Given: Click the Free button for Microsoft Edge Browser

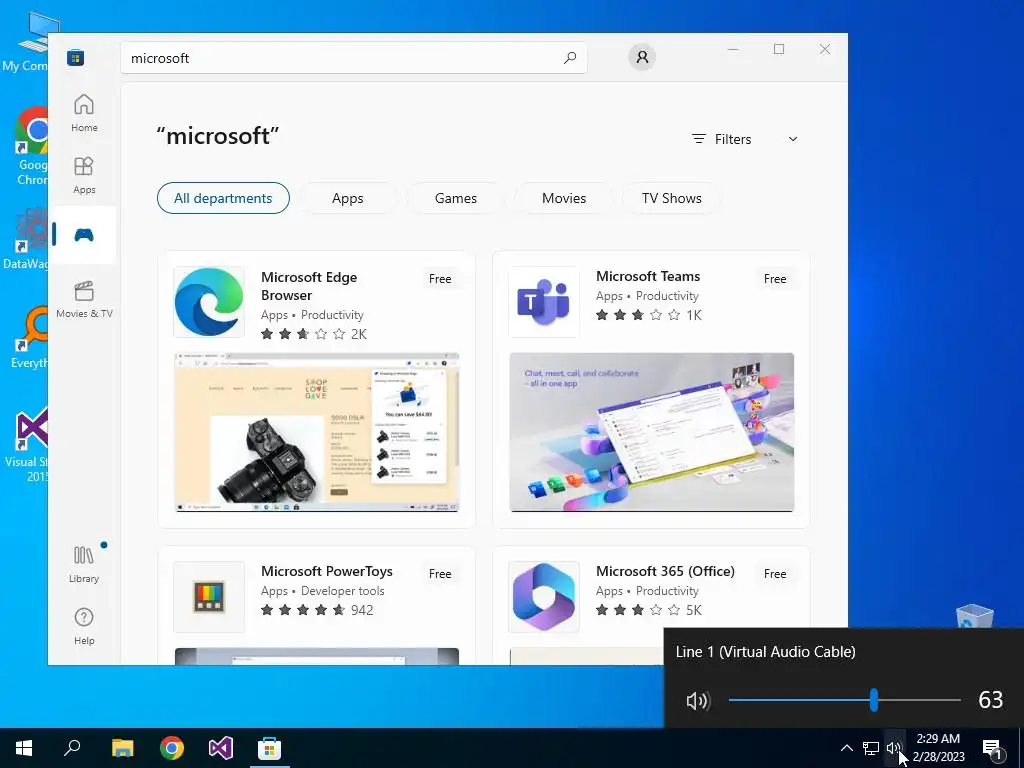Looking at the screenshot, I should click(440, 279).
